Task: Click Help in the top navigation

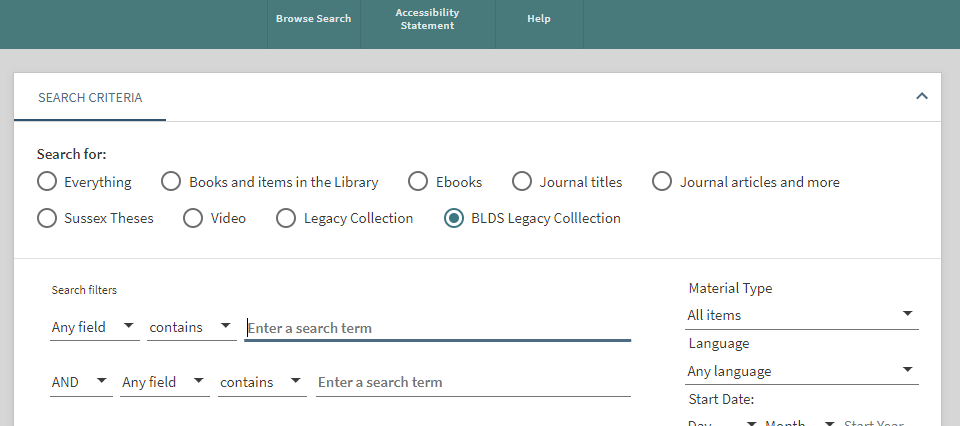Action: [539, 19]
